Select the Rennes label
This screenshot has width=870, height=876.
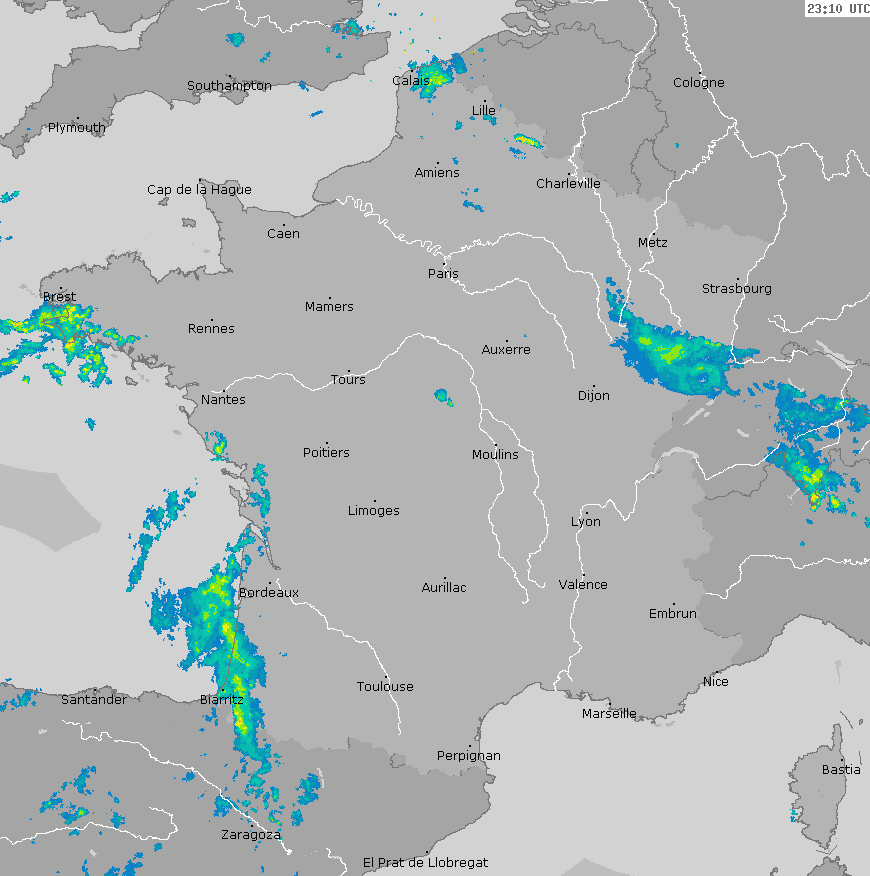(x=211, y=328)
